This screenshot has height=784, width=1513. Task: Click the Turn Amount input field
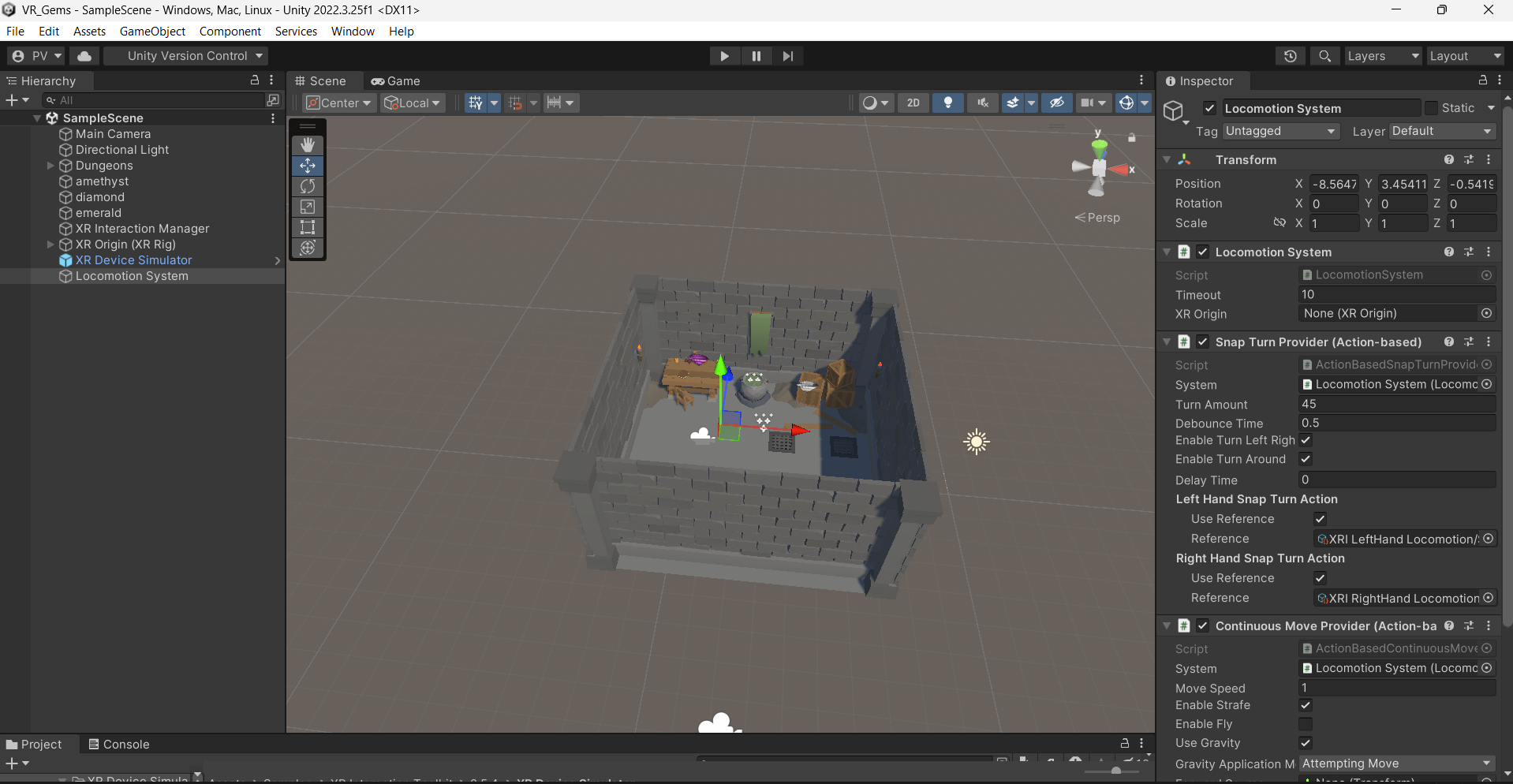1396,404
